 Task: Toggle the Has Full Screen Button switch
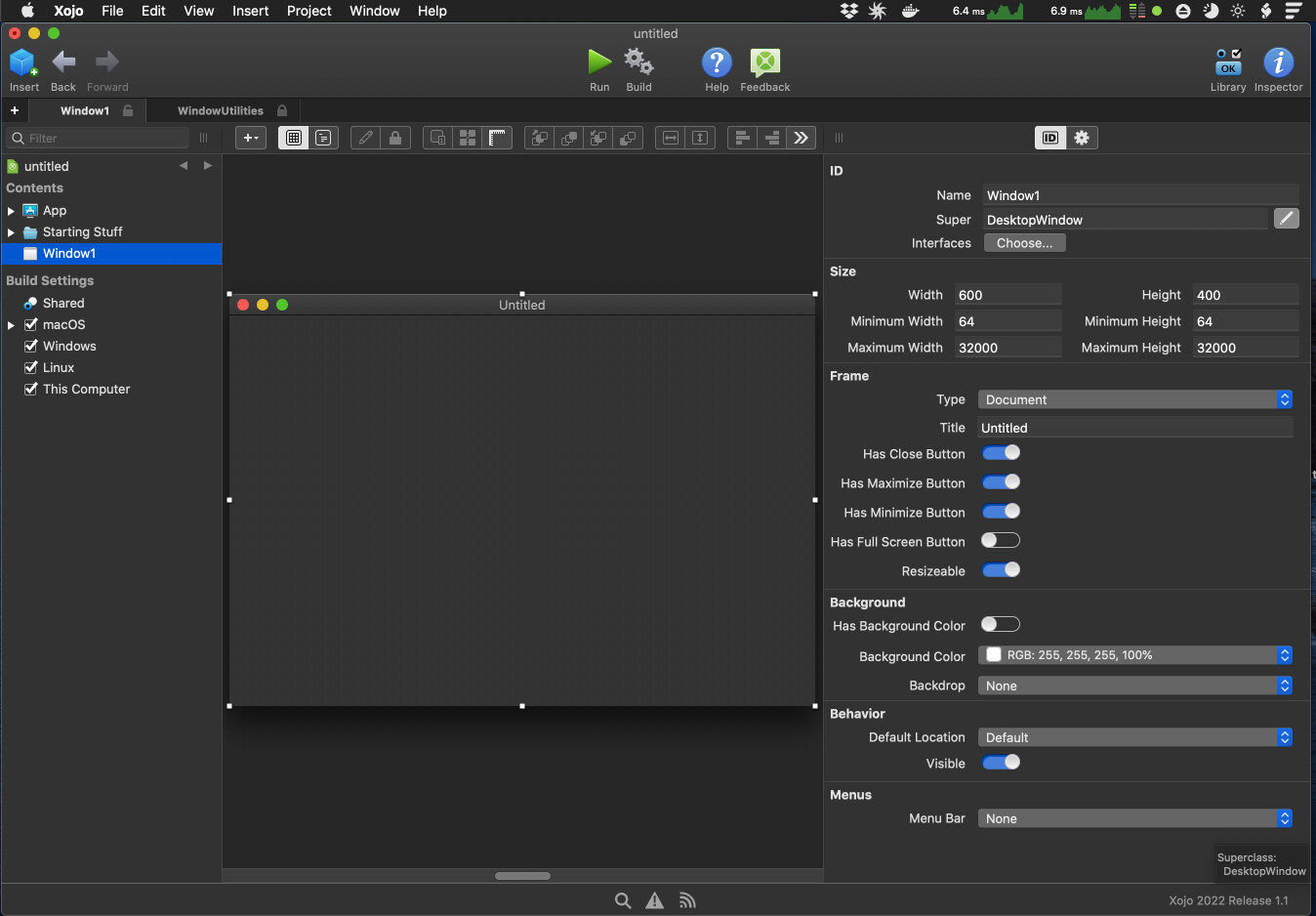1001,541
